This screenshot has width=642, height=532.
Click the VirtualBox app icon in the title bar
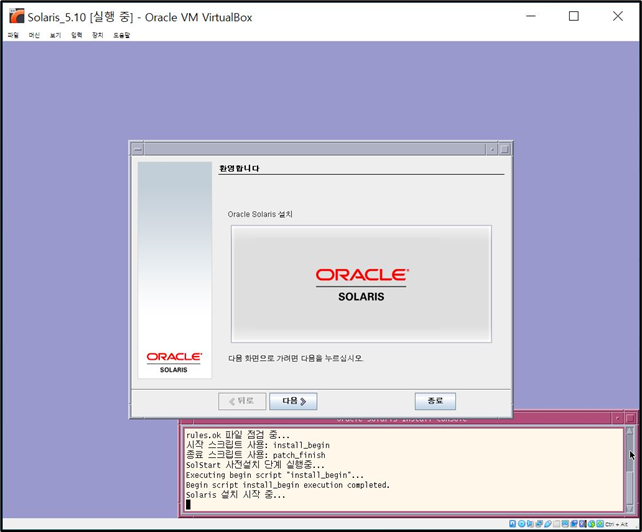click(x=17, y=16)
